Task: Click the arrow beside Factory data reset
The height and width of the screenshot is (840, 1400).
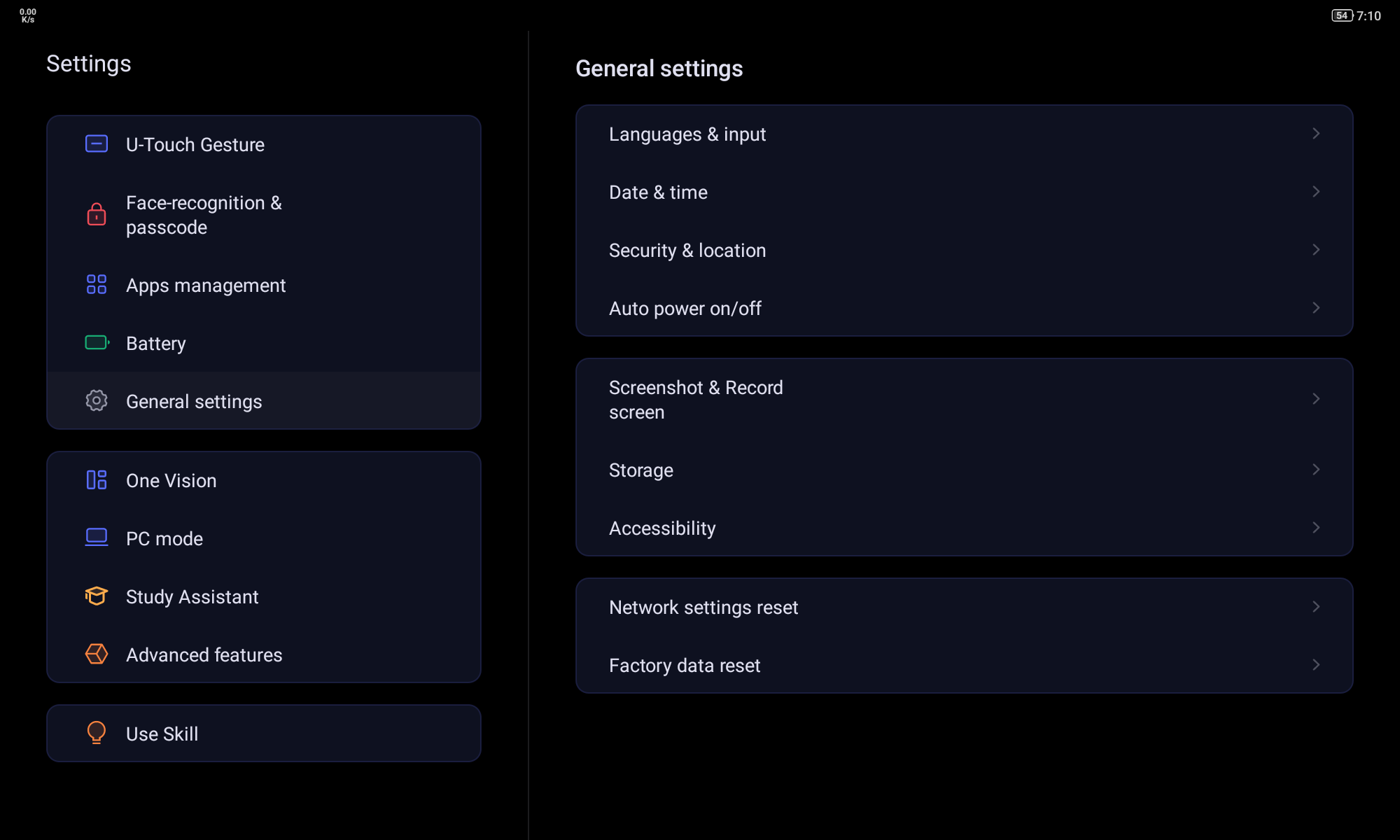Action: (x=1315, y=665)
